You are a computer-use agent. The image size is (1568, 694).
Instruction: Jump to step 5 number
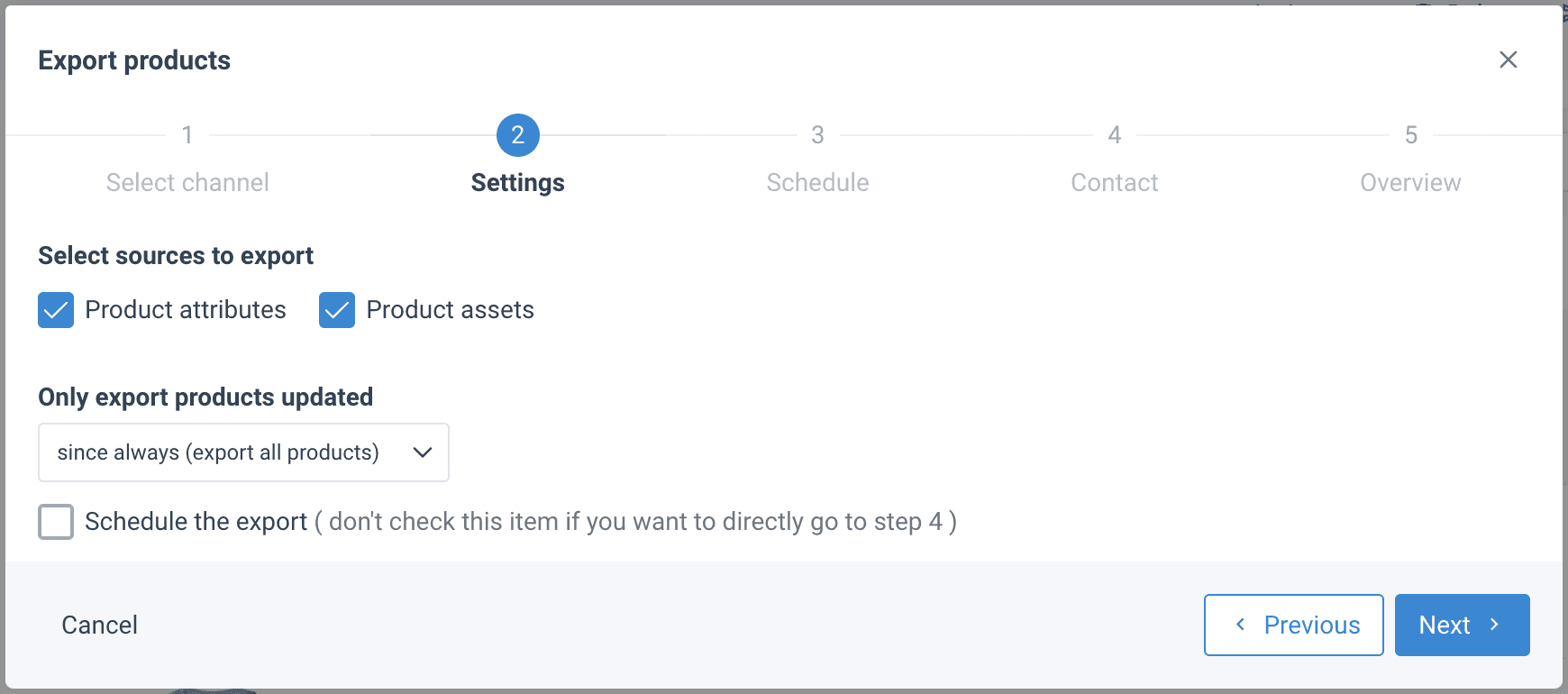1411,135
